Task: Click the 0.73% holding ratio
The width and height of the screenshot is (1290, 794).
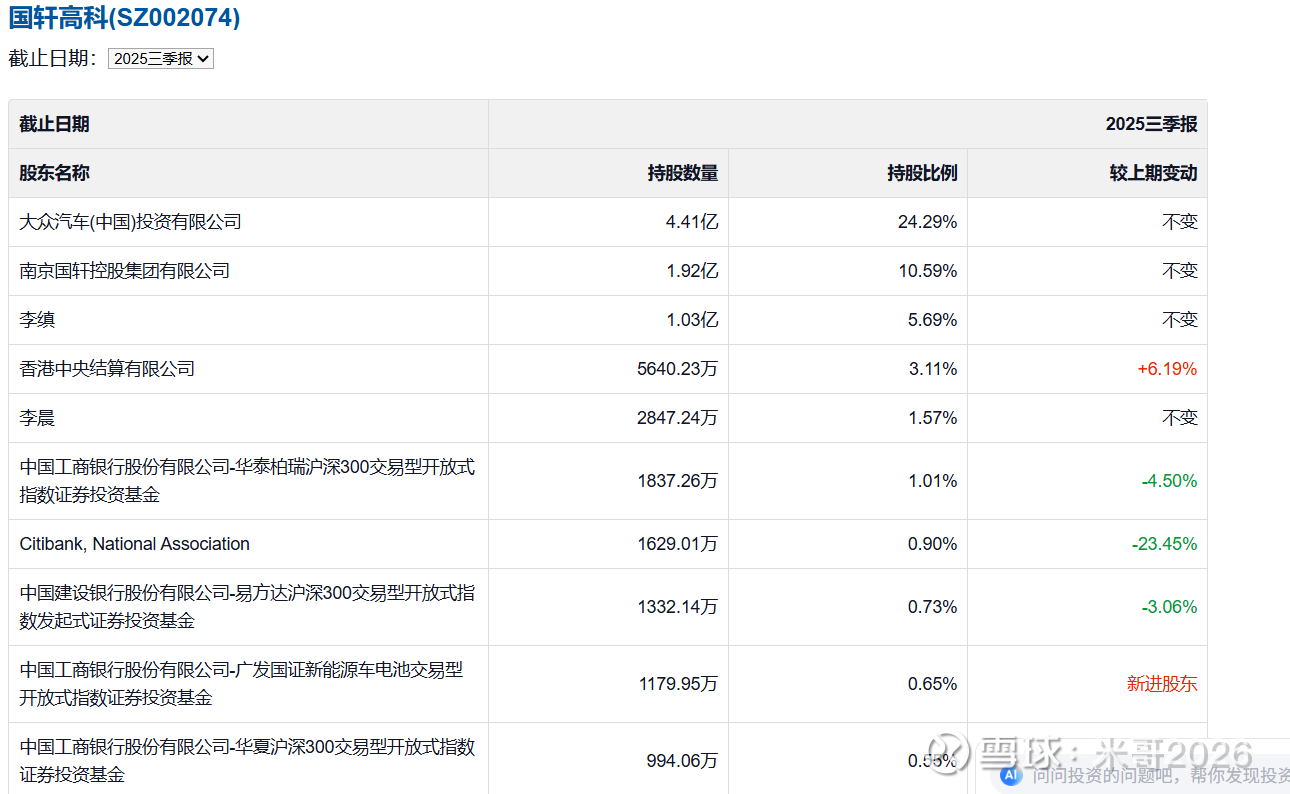Action: [932, 607]
